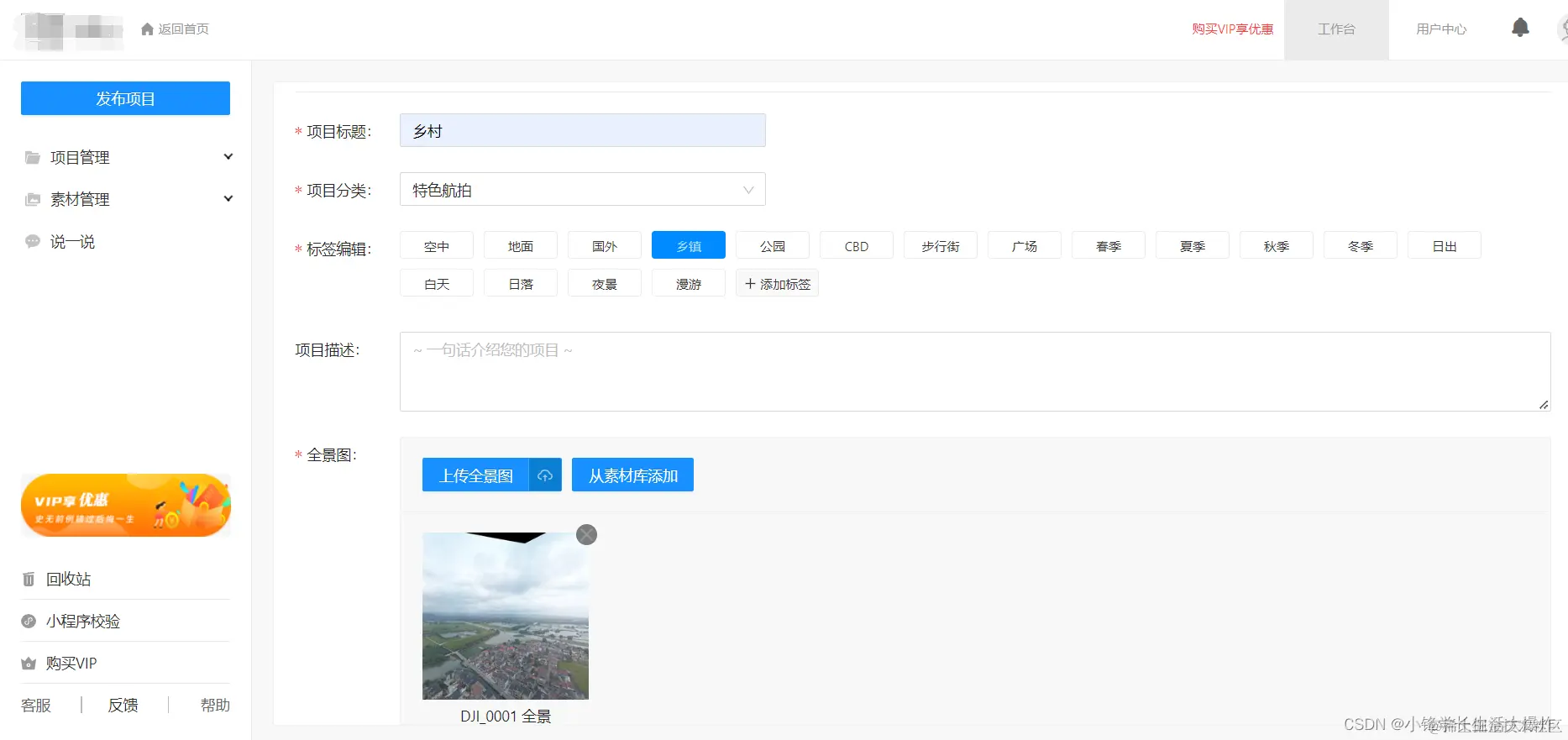Viewport: 1568px width, 740px height.
Task: Click the plus icon in 添加标签
Action: click(x=750, y=284)
